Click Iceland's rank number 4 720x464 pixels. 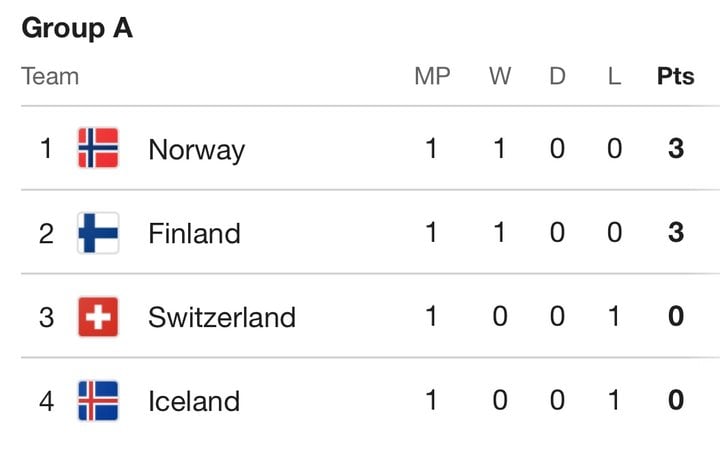coord(46,401)
